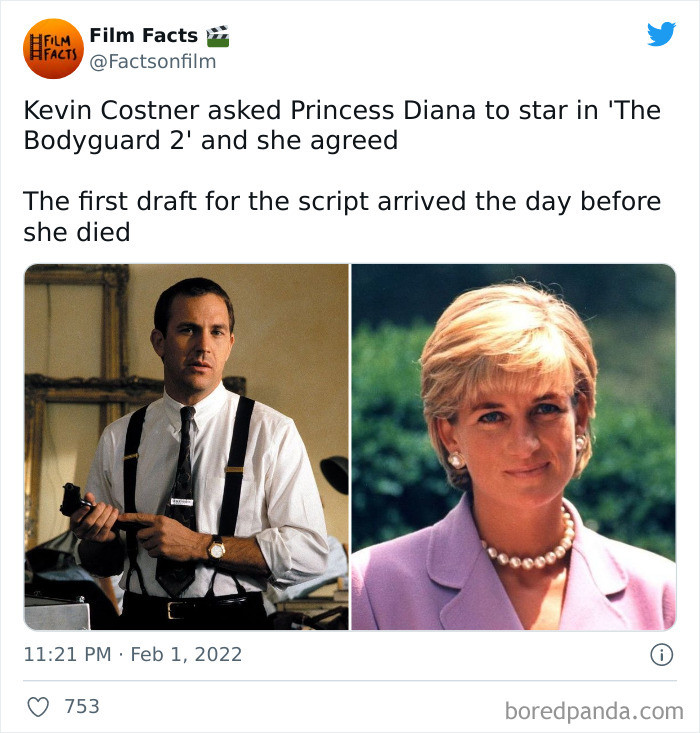700x733 pixels.
Task: Visit the @Factsonfilm handle
Action: point(152,62)
